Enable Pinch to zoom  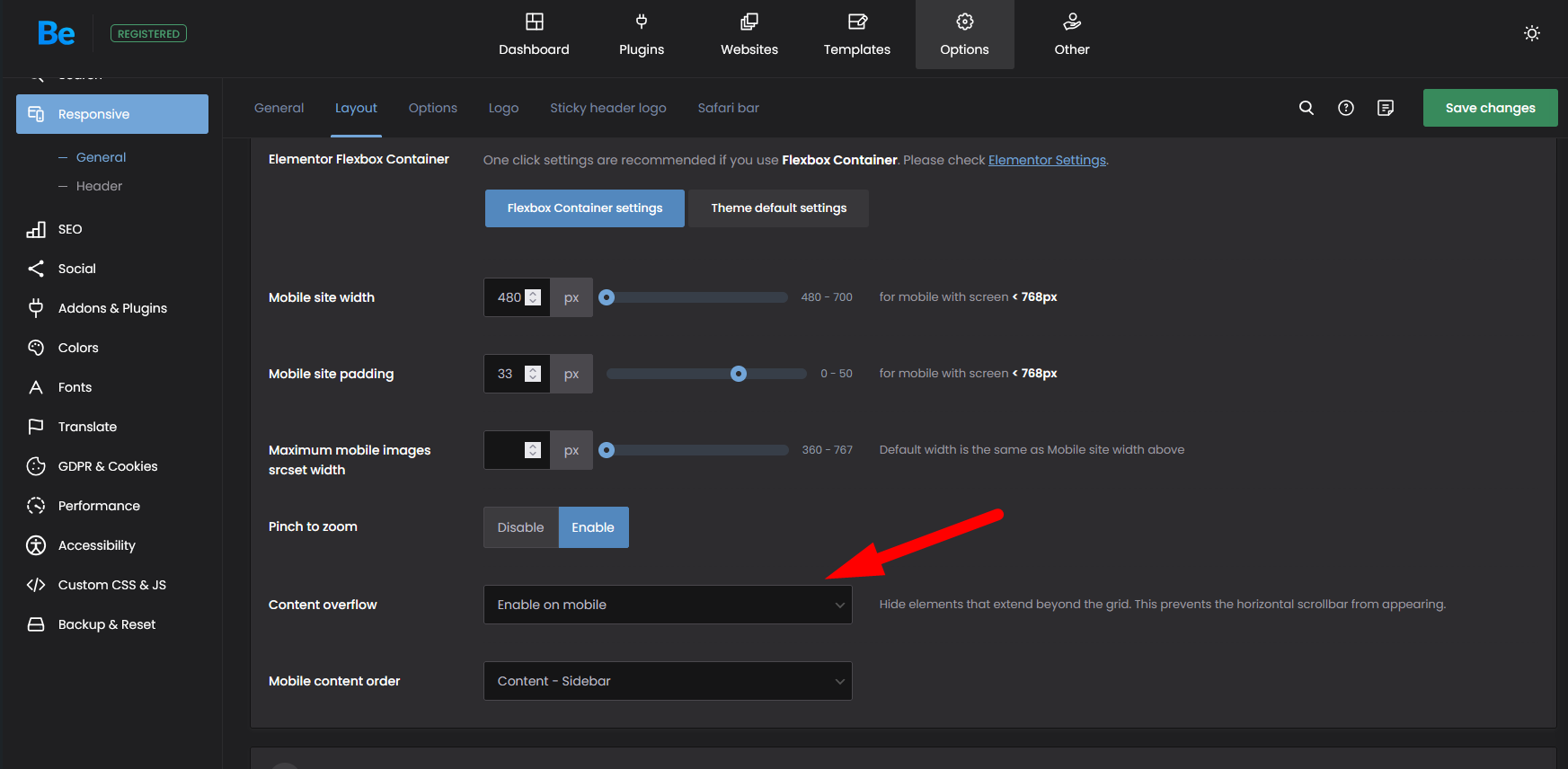(x=593, y=527)
